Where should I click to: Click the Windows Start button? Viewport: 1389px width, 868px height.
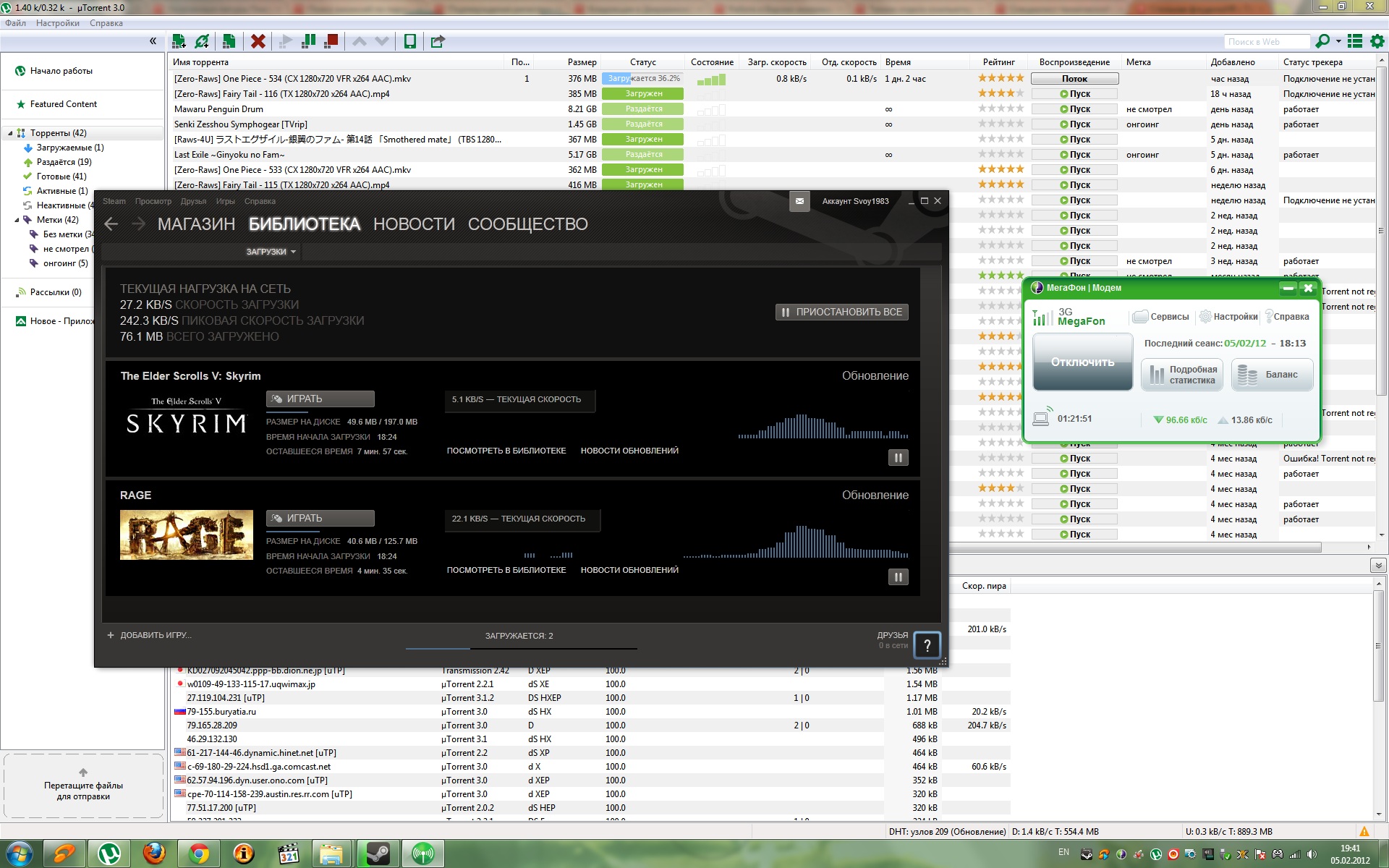19,854
